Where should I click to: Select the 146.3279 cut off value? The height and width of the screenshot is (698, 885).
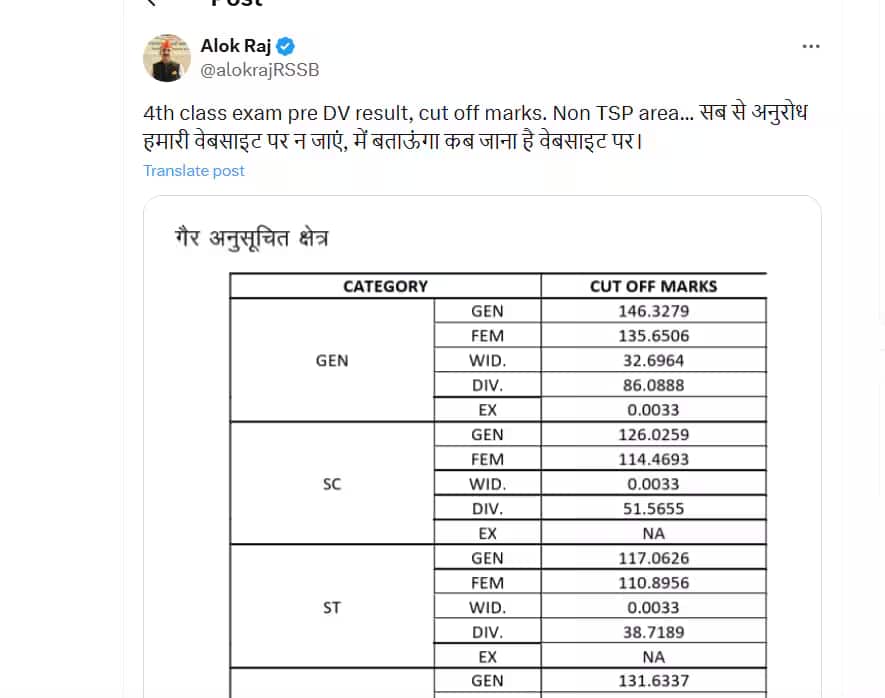click(653, 311)
